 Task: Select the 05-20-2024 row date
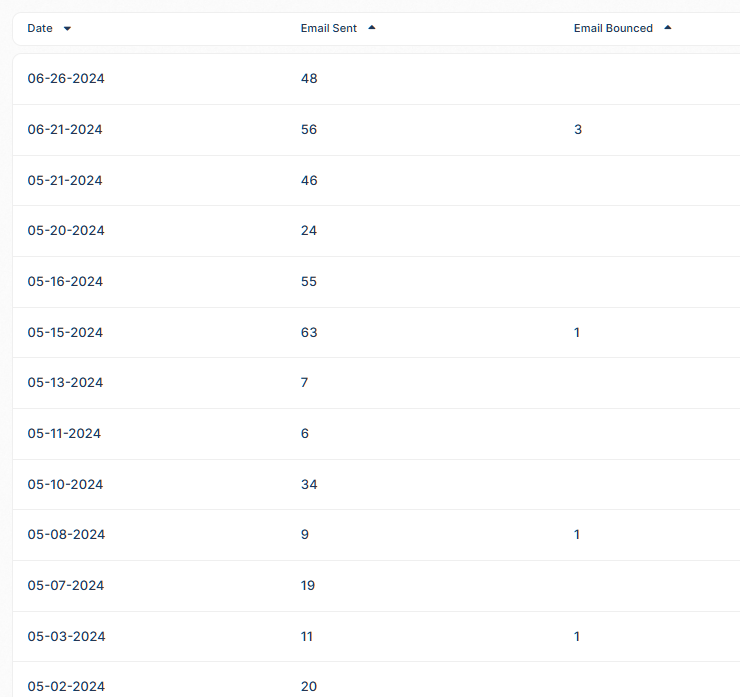(65, 231)
